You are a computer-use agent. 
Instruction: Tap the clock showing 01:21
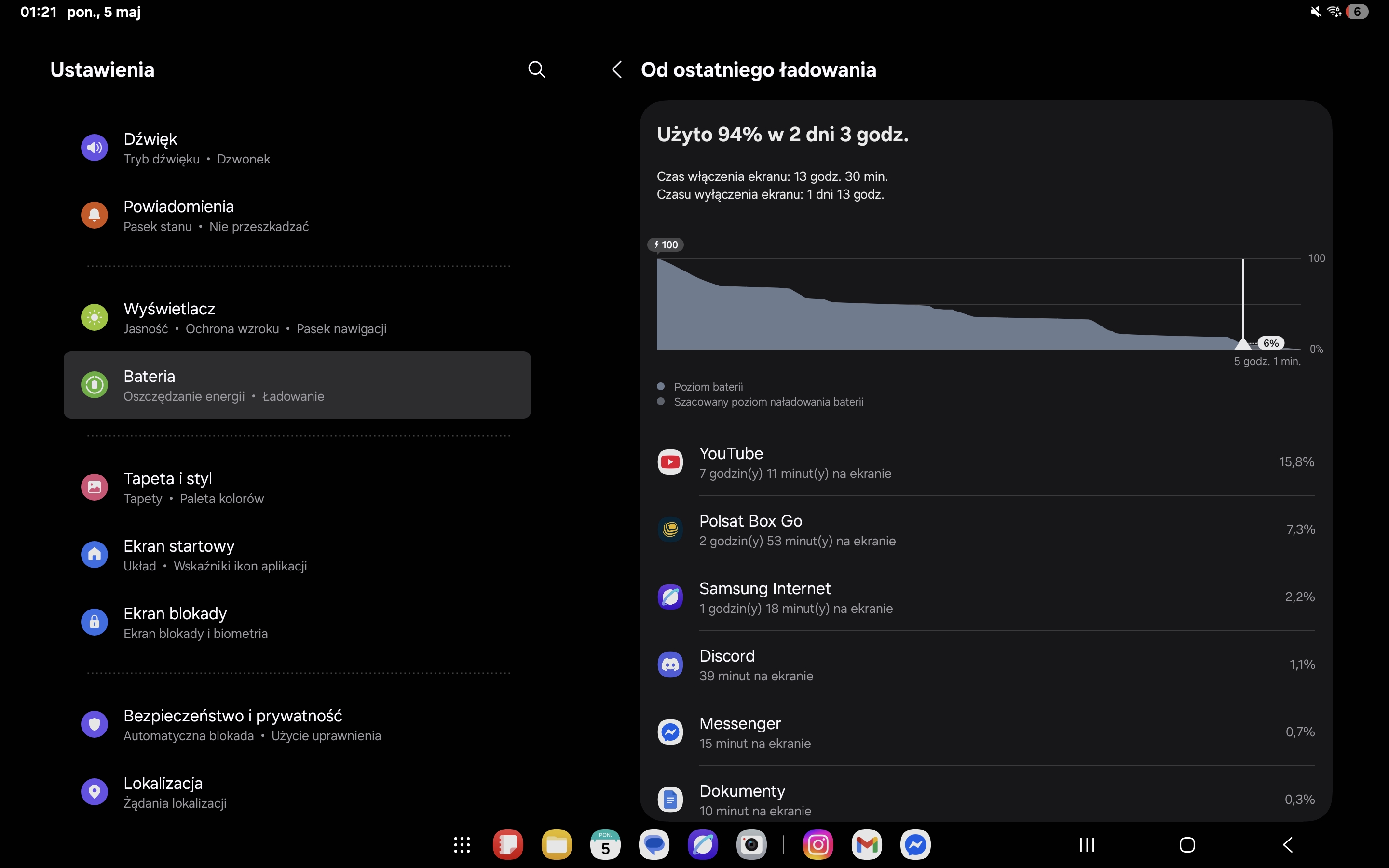[39, 12]
